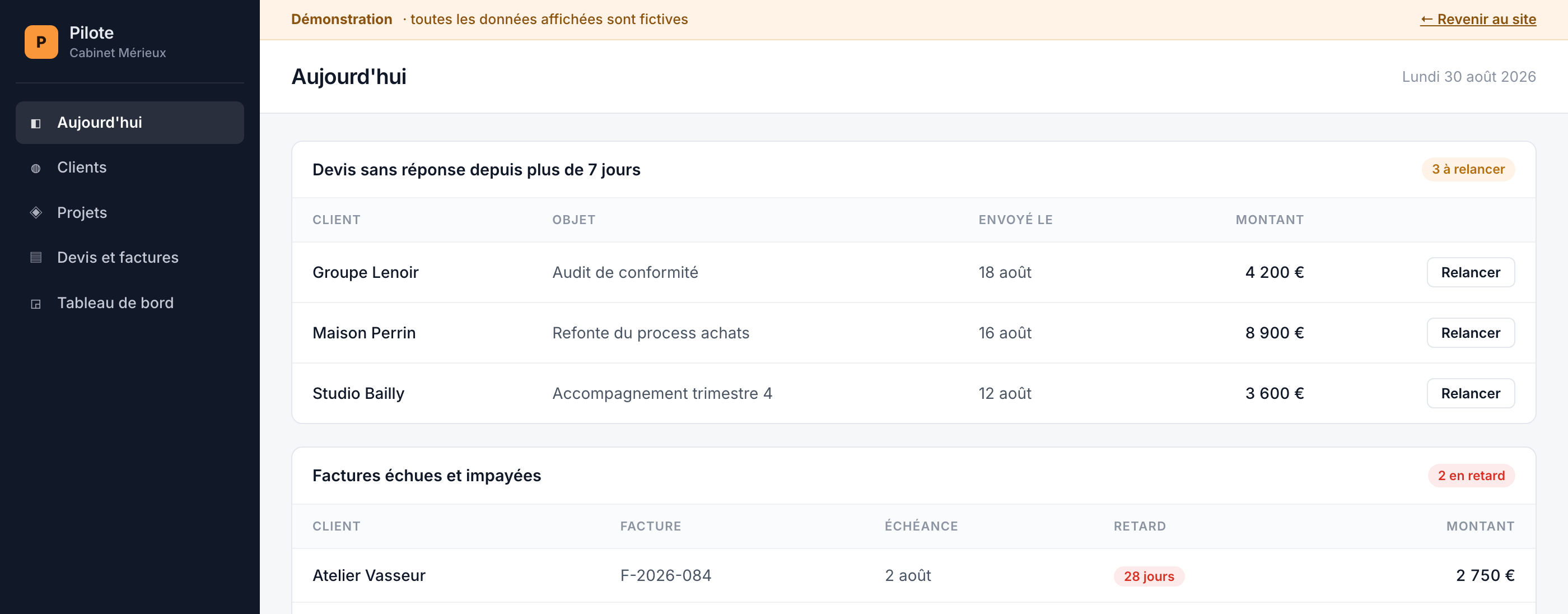Click the '18 août' sent date
The width and height of the screenshot is (1568, 614).
click(x=1005, y=272)
